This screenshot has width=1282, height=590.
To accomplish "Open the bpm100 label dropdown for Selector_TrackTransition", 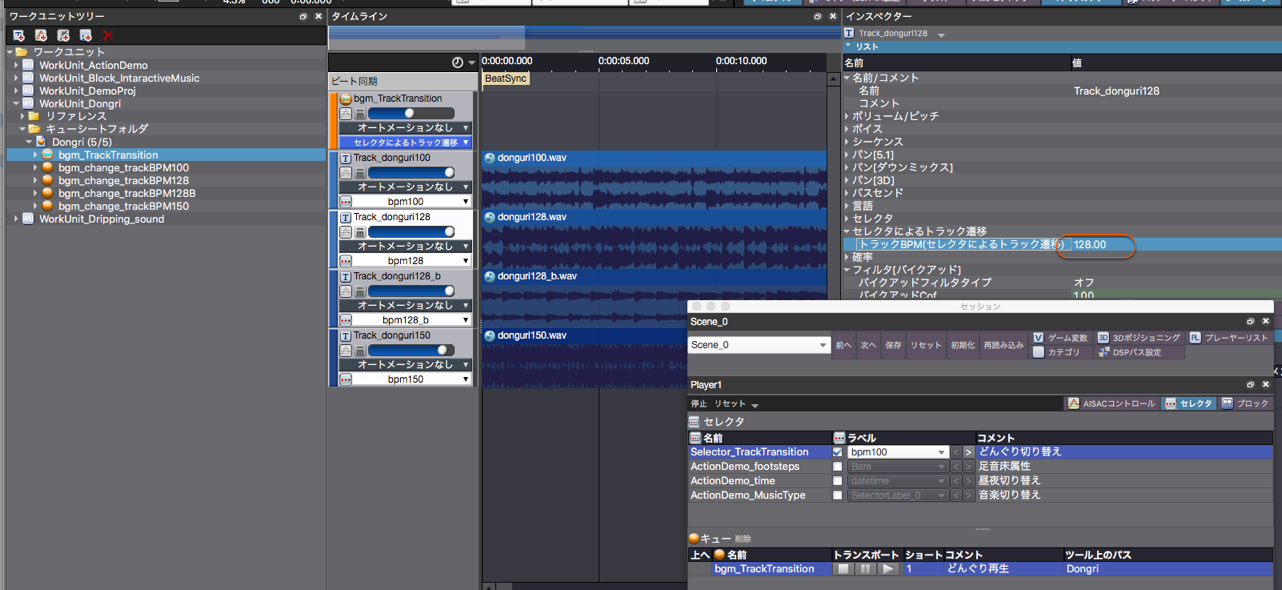I will click(897, 452).
